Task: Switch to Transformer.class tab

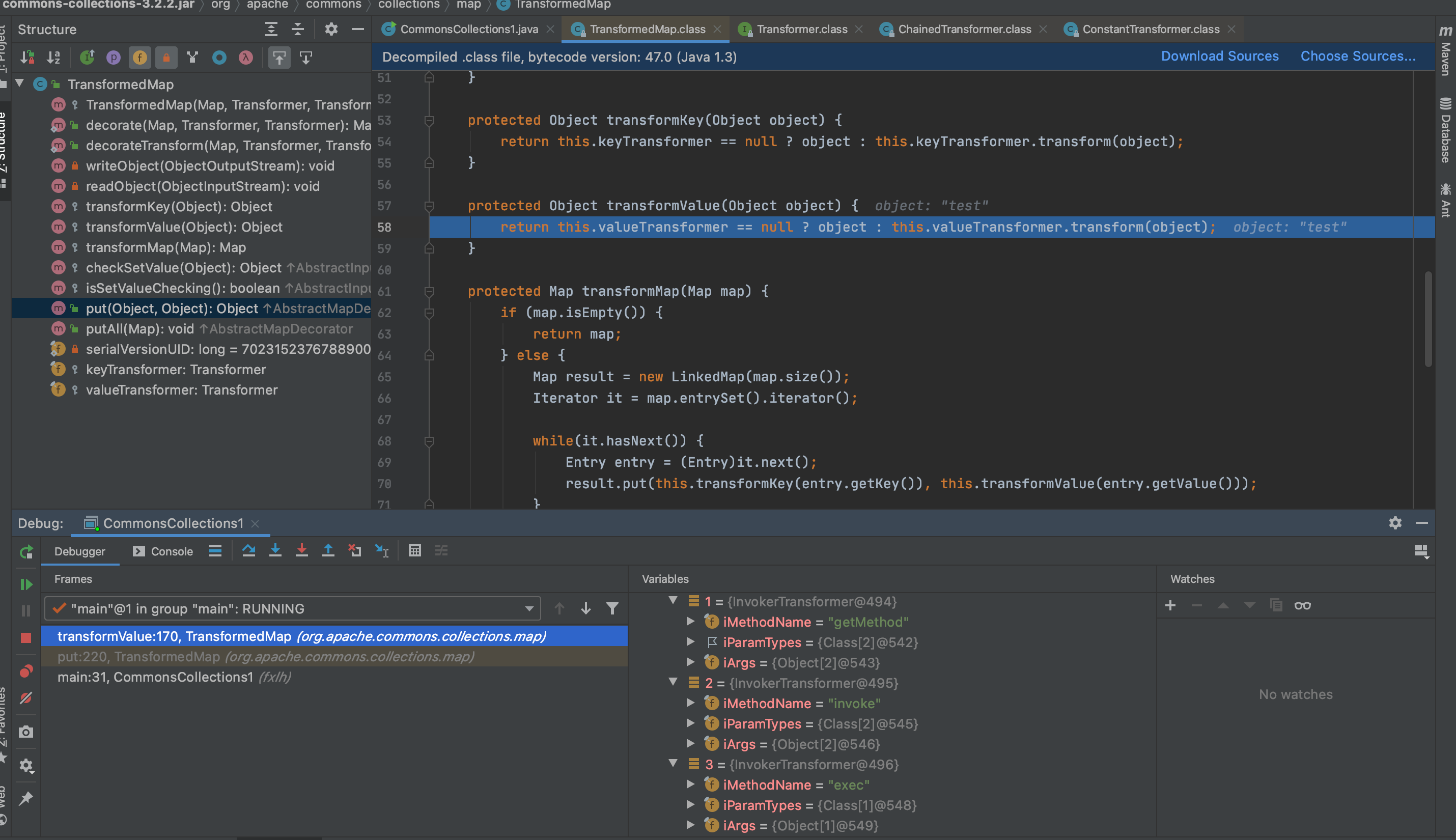Action: coord(802,29)
